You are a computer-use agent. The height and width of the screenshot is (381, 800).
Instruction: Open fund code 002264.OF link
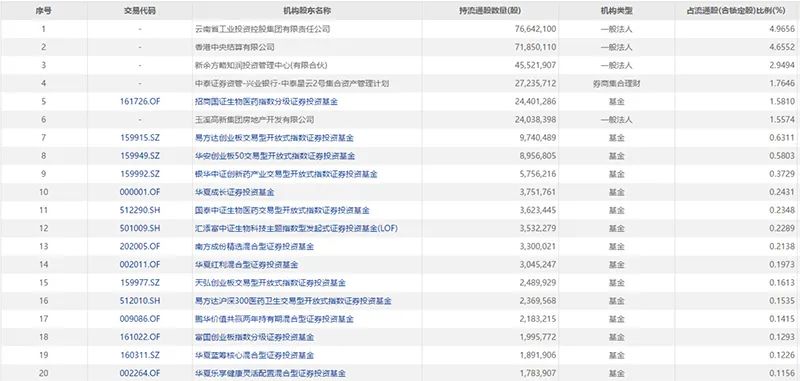point(140,373)
